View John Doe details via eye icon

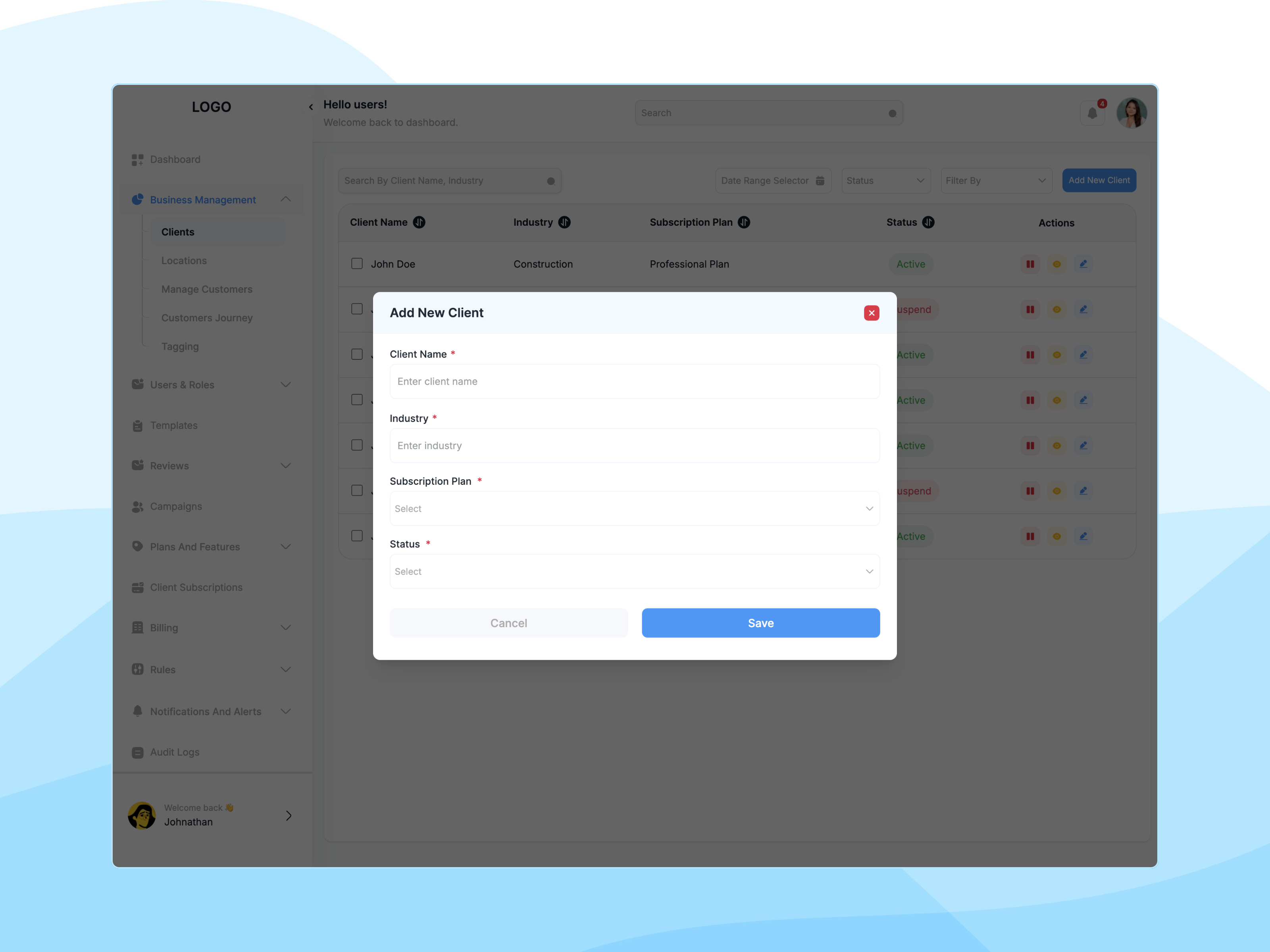coord(1056,264)
